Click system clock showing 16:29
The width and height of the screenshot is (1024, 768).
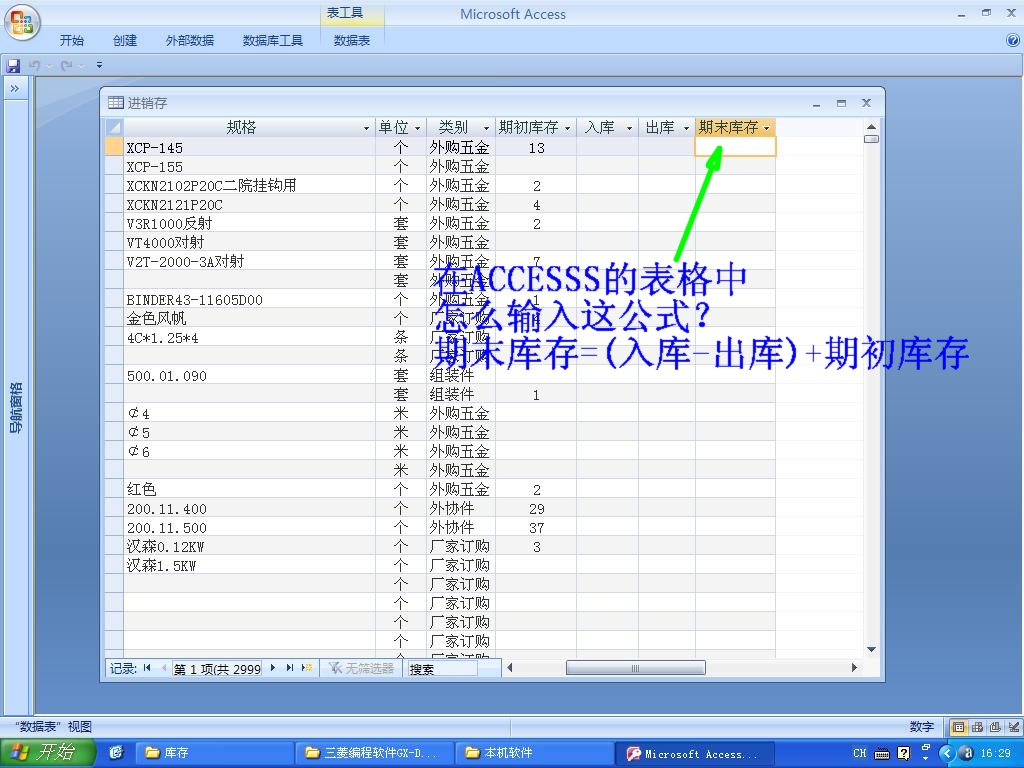coord(995,754)
